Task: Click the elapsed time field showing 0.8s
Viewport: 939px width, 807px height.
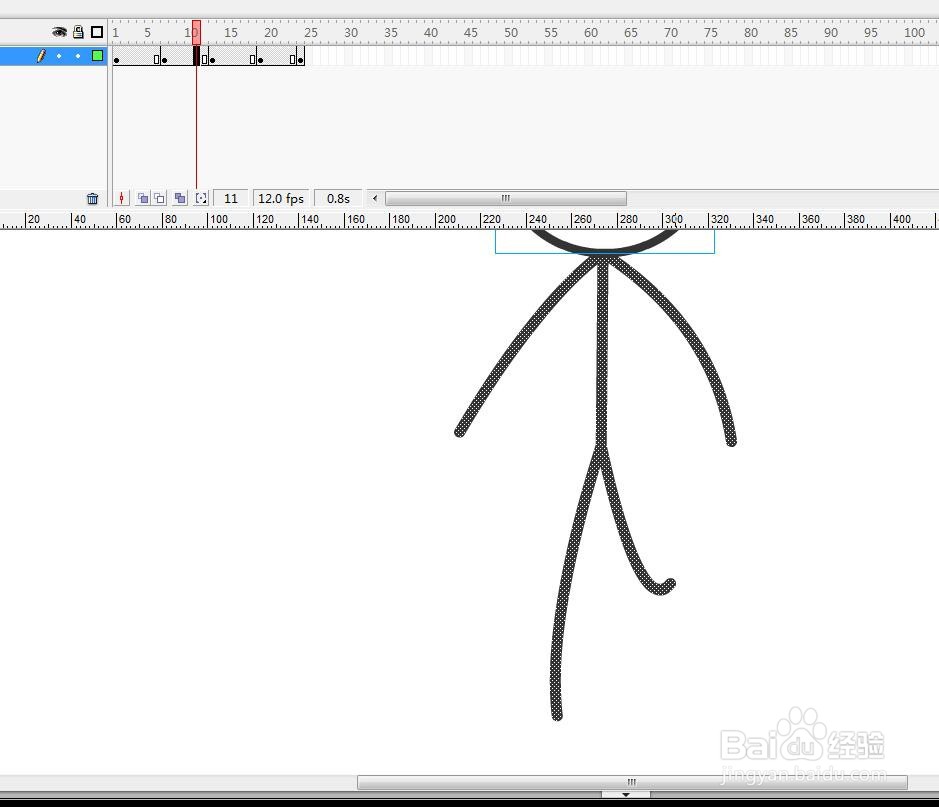Action: point(337,198)
